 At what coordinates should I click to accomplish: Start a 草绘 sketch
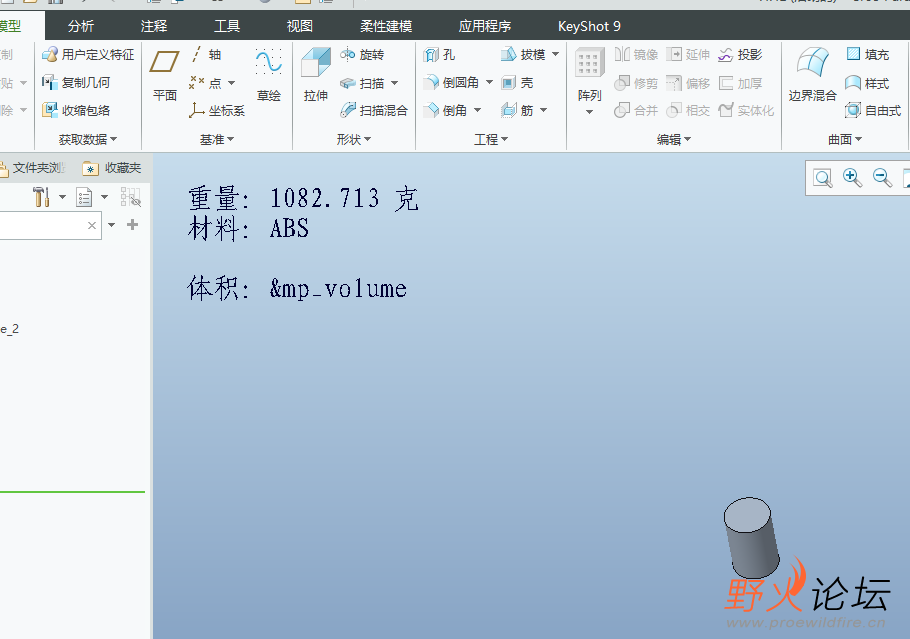269,75
